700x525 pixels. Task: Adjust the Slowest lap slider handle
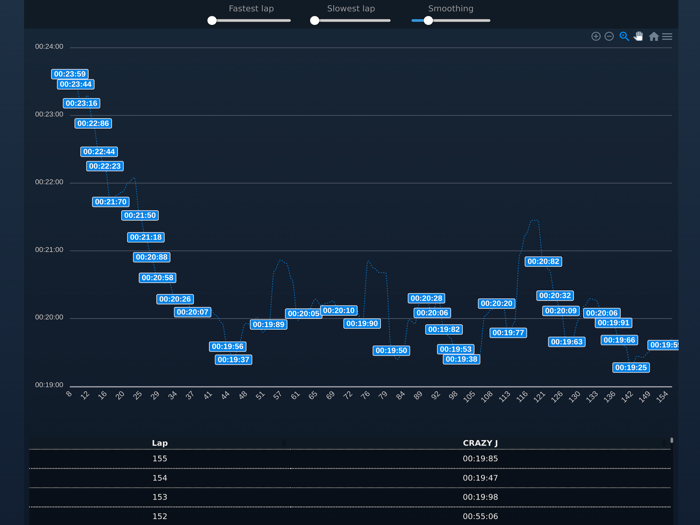pos(315,21)
